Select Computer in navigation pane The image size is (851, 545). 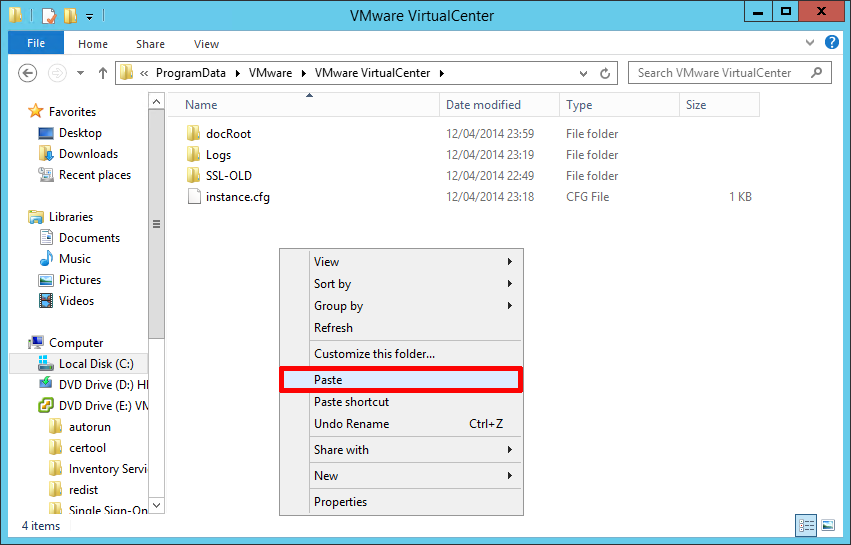[75, 343]
